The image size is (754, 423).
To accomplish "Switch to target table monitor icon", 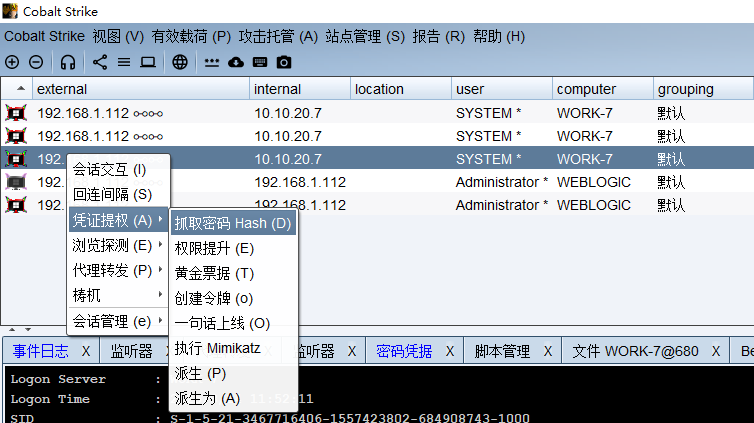I will pos(148,62).
